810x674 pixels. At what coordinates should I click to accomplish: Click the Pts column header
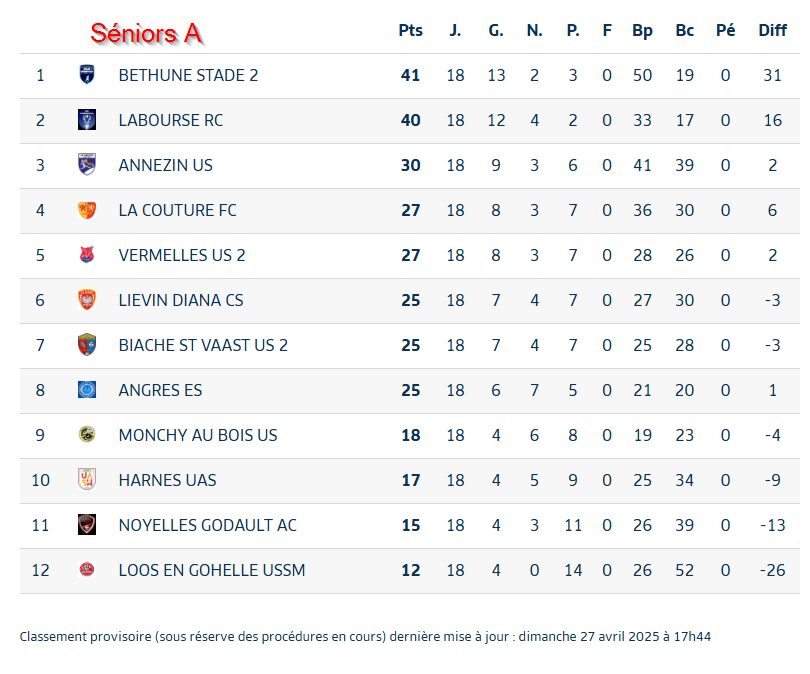[410, 30]
